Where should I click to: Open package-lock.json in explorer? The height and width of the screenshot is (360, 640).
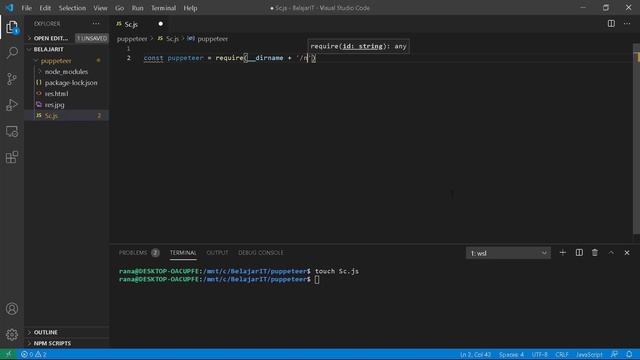(71, 82)
